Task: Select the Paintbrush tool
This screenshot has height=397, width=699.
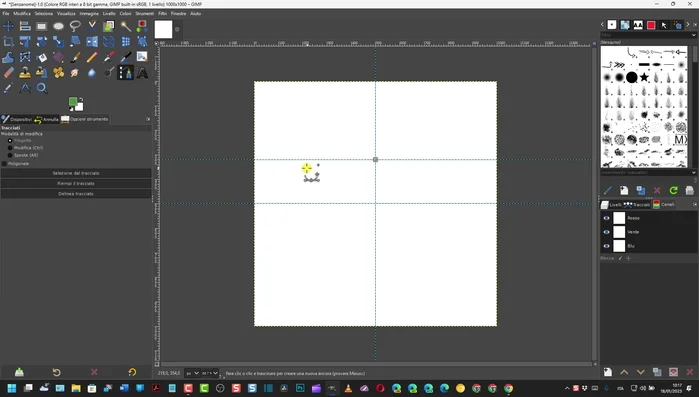Action: point(75,57)
